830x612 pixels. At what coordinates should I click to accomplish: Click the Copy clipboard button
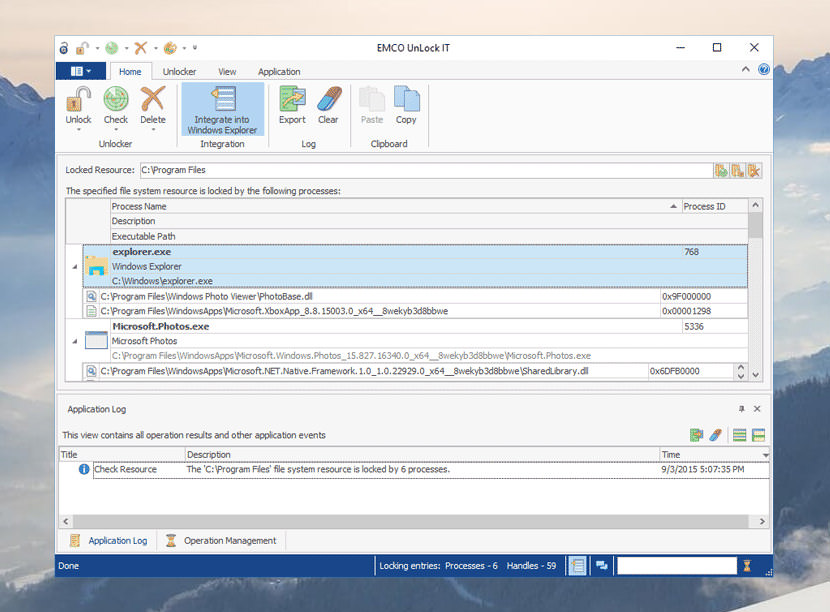point(406,105)
